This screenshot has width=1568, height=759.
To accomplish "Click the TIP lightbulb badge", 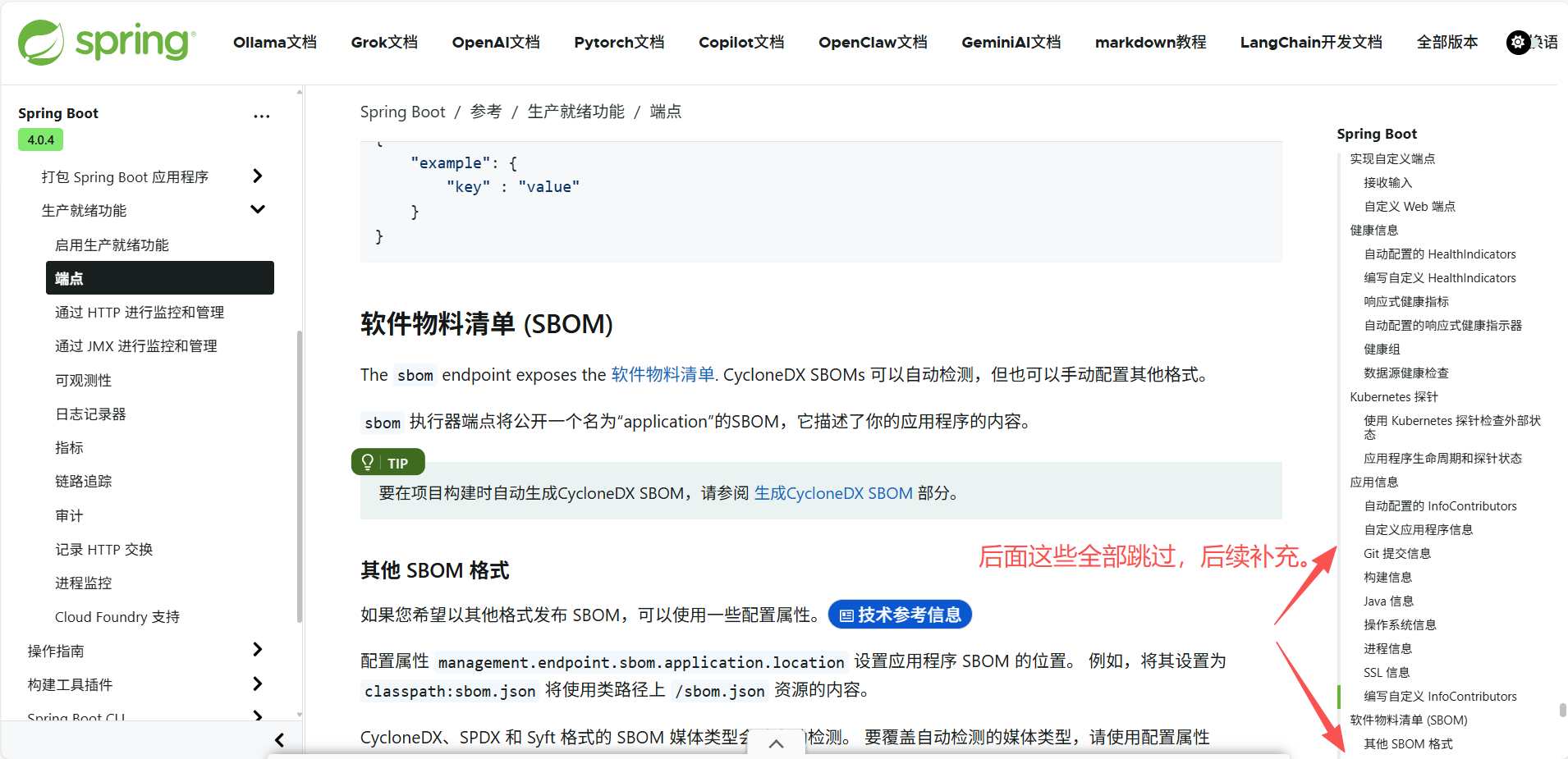I will (x=387, y=463).
